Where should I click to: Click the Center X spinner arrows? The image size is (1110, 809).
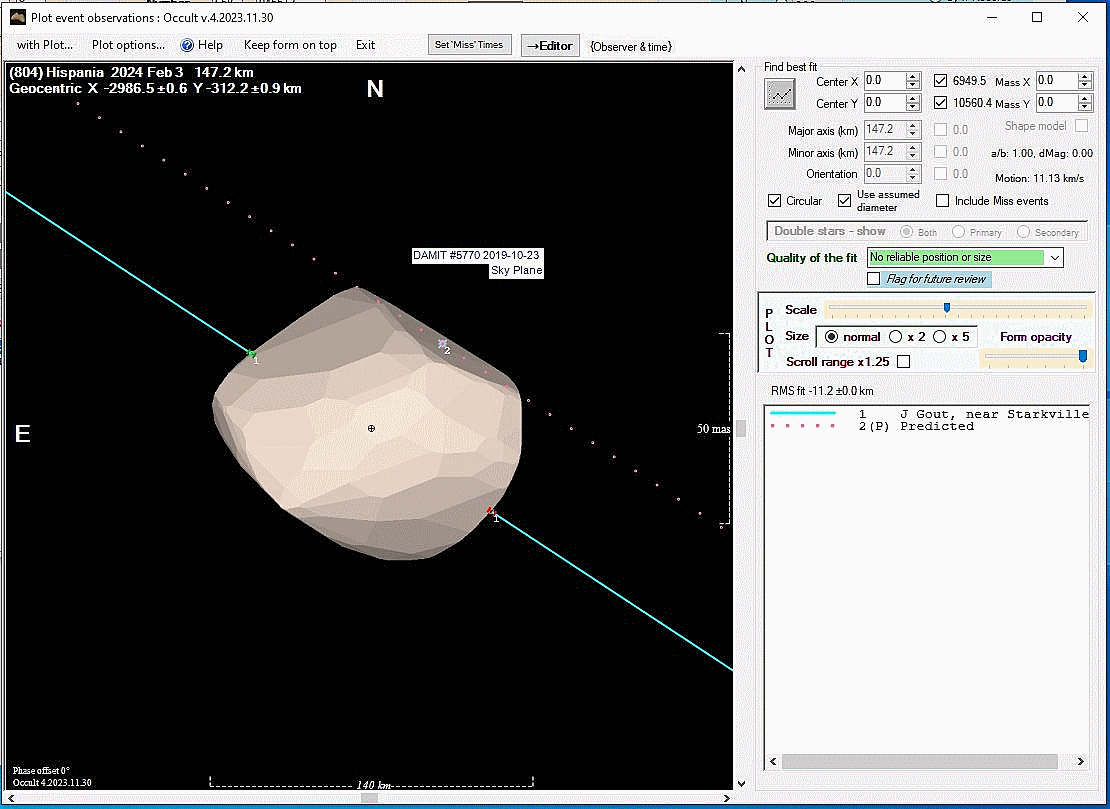pyautogui.click(x=912, y=81)
